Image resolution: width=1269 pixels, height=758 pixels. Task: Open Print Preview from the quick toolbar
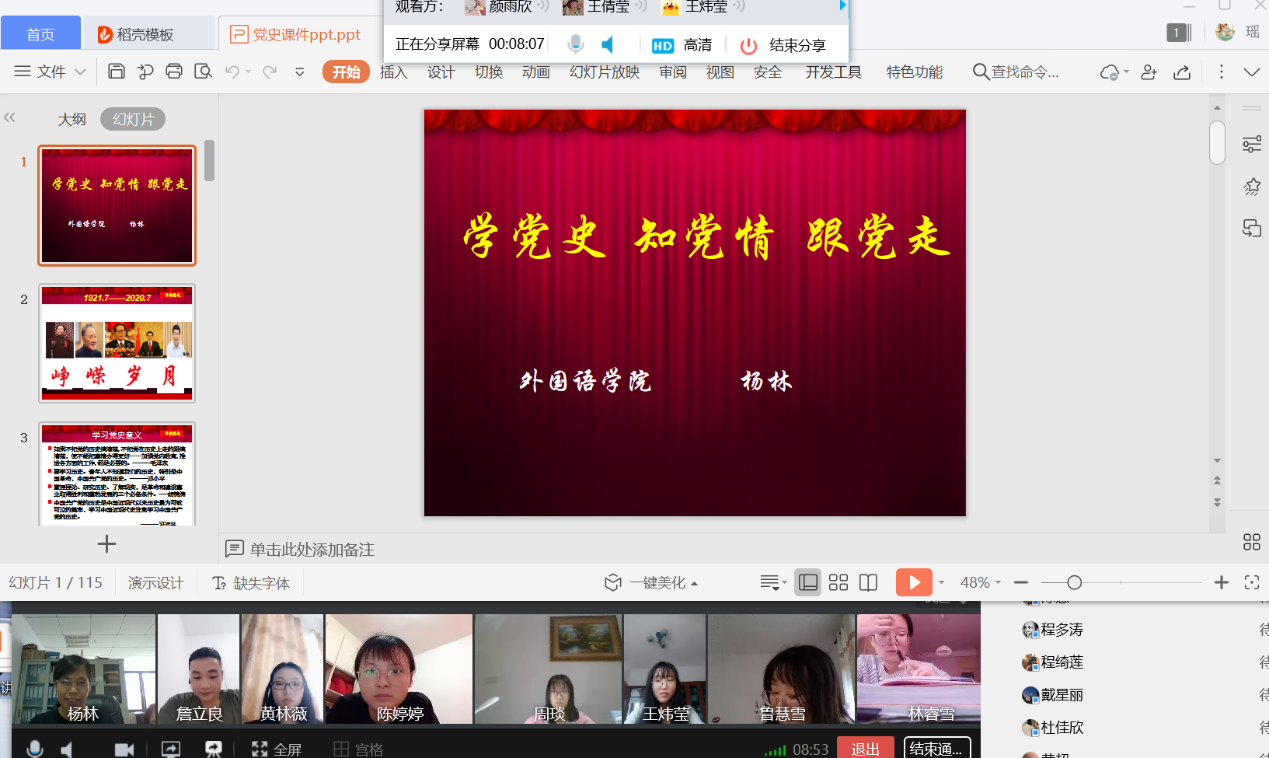pos(203,71)
